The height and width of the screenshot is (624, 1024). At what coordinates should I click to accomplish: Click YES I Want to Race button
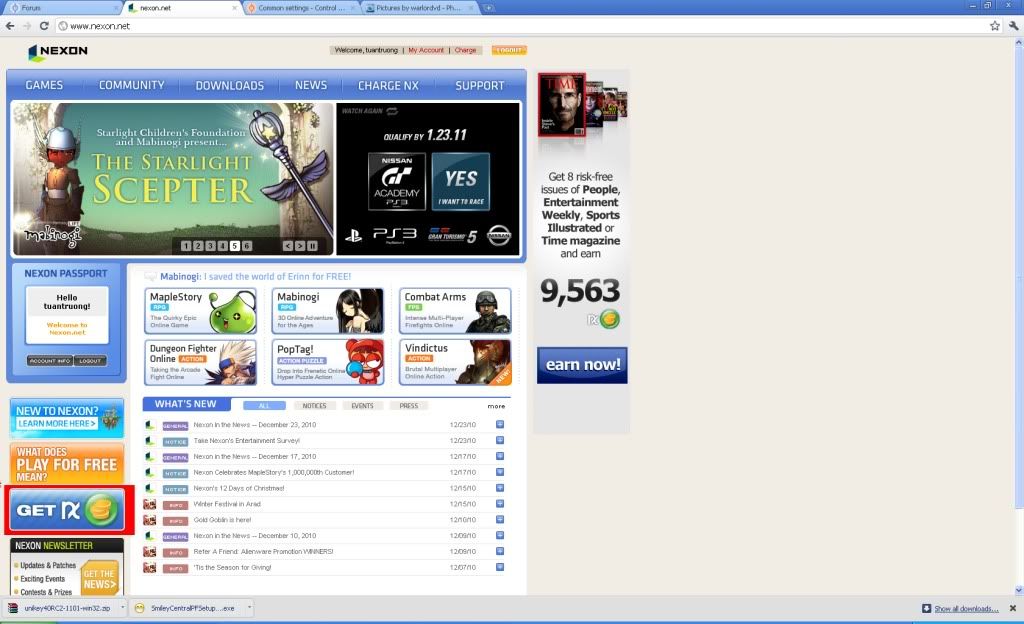tap(461, 181)
